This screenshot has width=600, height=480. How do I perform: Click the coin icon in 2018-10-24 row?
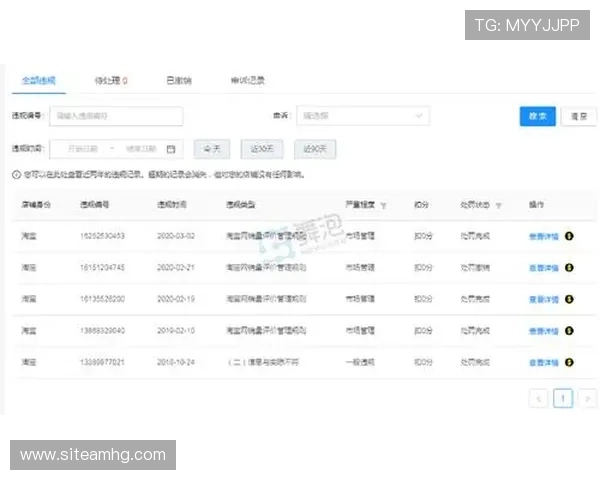tap(569, 362)
